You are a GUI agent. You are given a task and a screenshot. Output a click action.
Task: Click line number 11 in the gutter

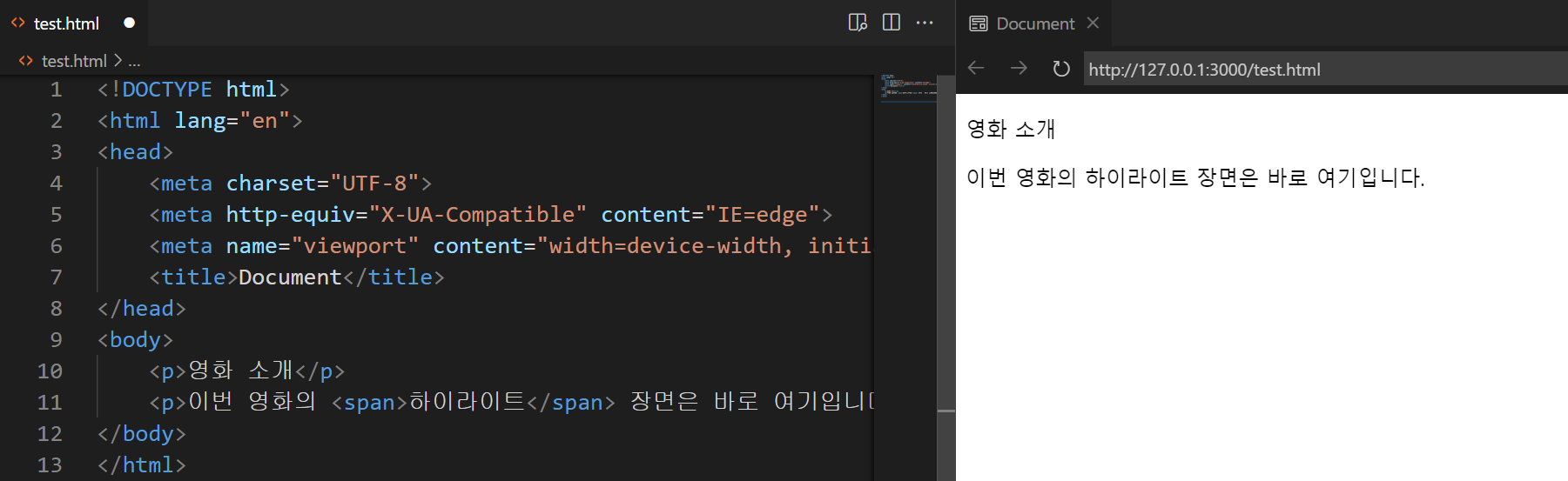coord(50,403)
